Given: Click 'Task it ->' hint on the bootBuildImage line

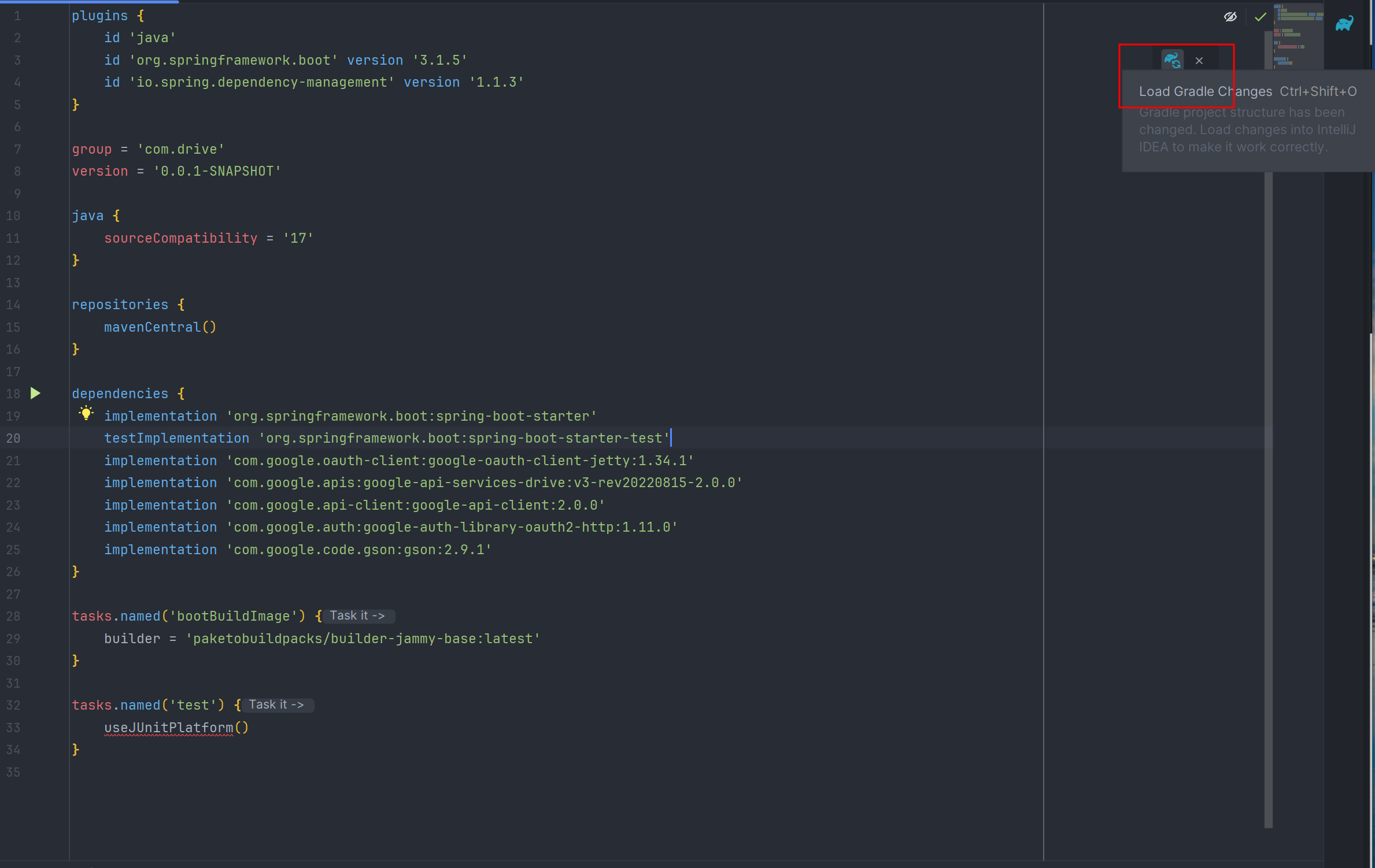Looking at the screenshot, I should pyautogui.click(x=357, y=616).
